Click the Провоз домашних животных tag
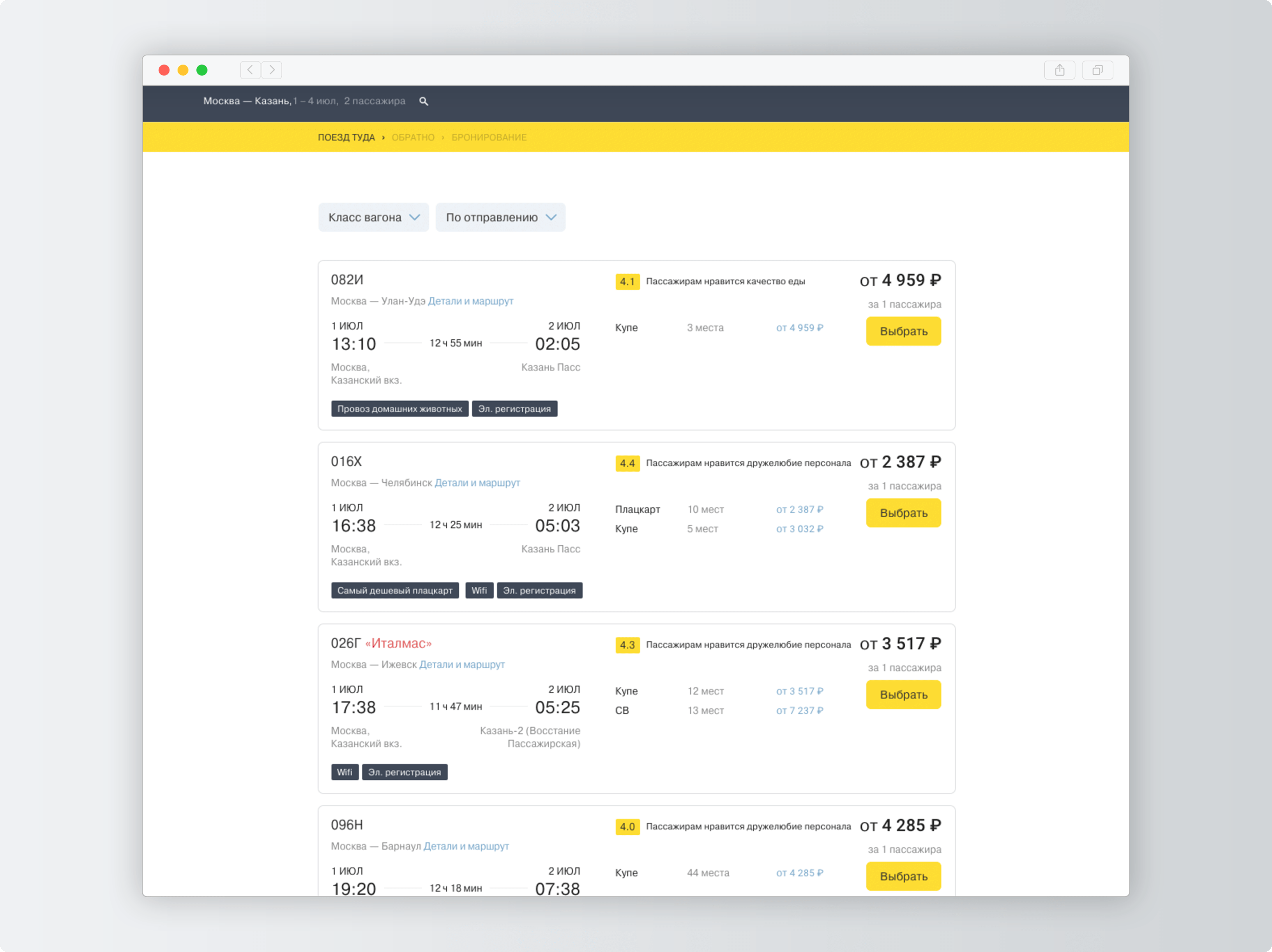Image resolution: width=1272 pixels, height=952 pixels. click(400, 409)
